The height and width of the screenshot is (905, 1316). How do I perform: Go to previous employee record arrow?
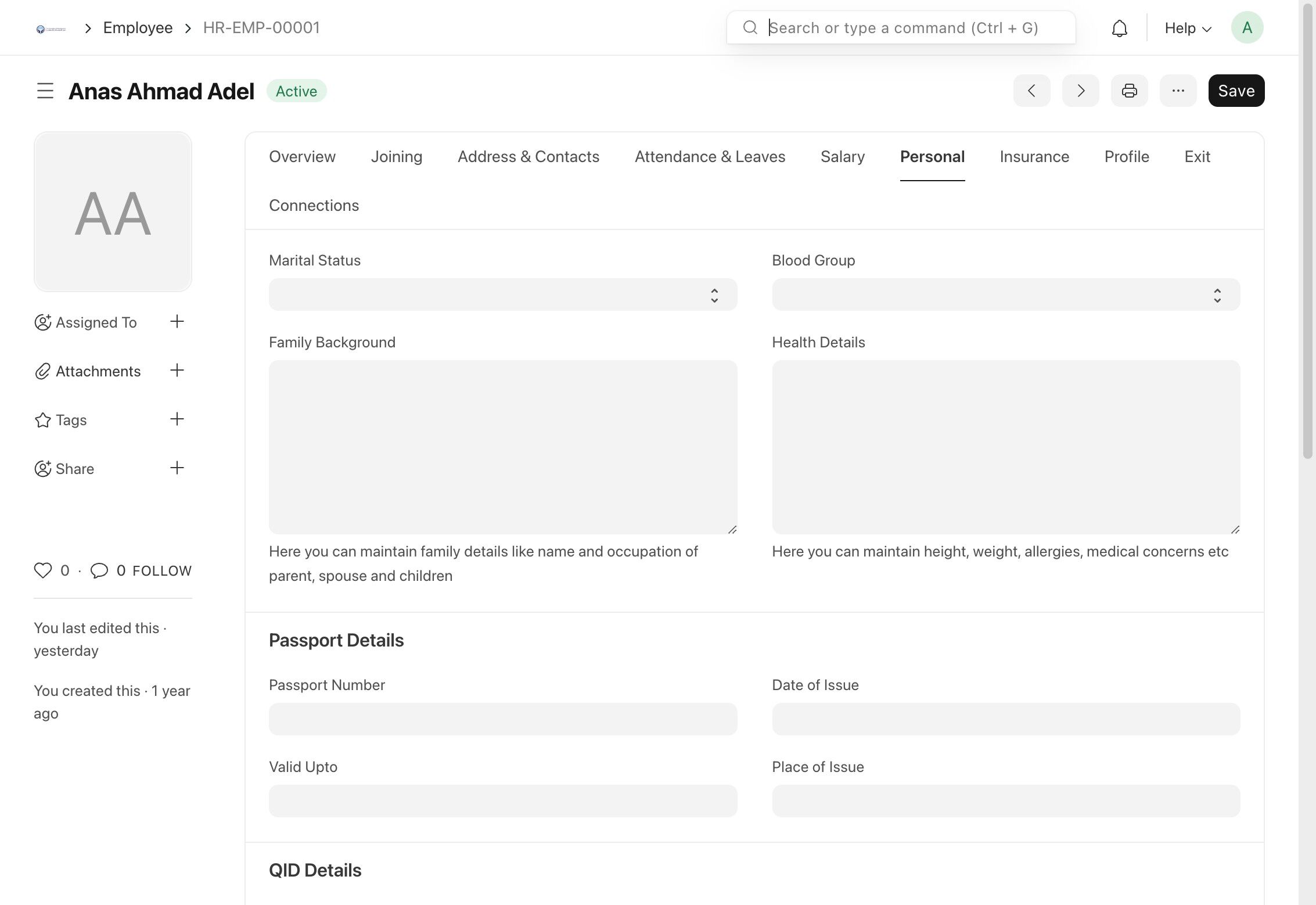pyautogui.click(x=1031, y=91)
